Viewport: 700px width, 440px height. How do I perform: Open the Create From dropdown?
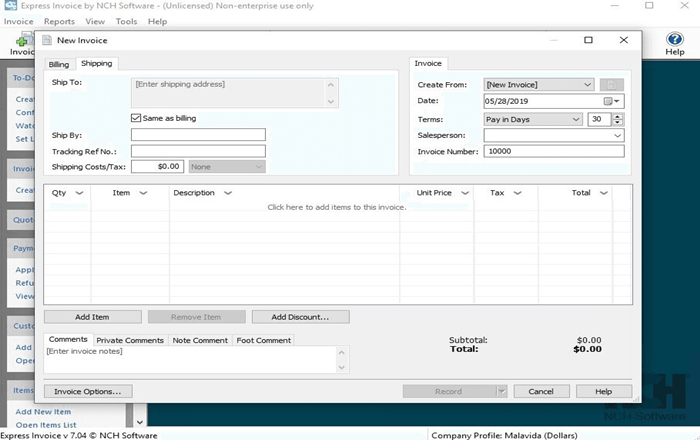point(539,84)
